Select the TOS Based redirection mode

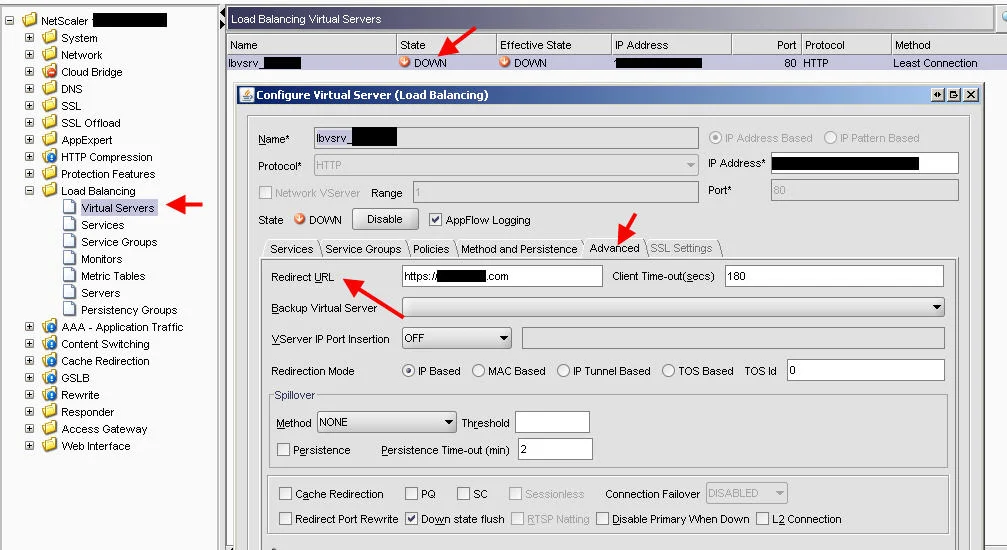click(668, 371)
